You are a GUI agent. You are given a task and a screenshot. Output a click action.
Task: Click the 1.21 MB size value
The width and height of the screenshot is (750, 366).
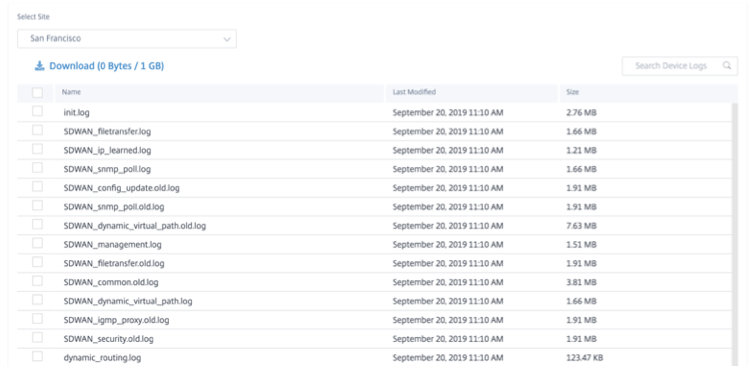pos(581,150)
